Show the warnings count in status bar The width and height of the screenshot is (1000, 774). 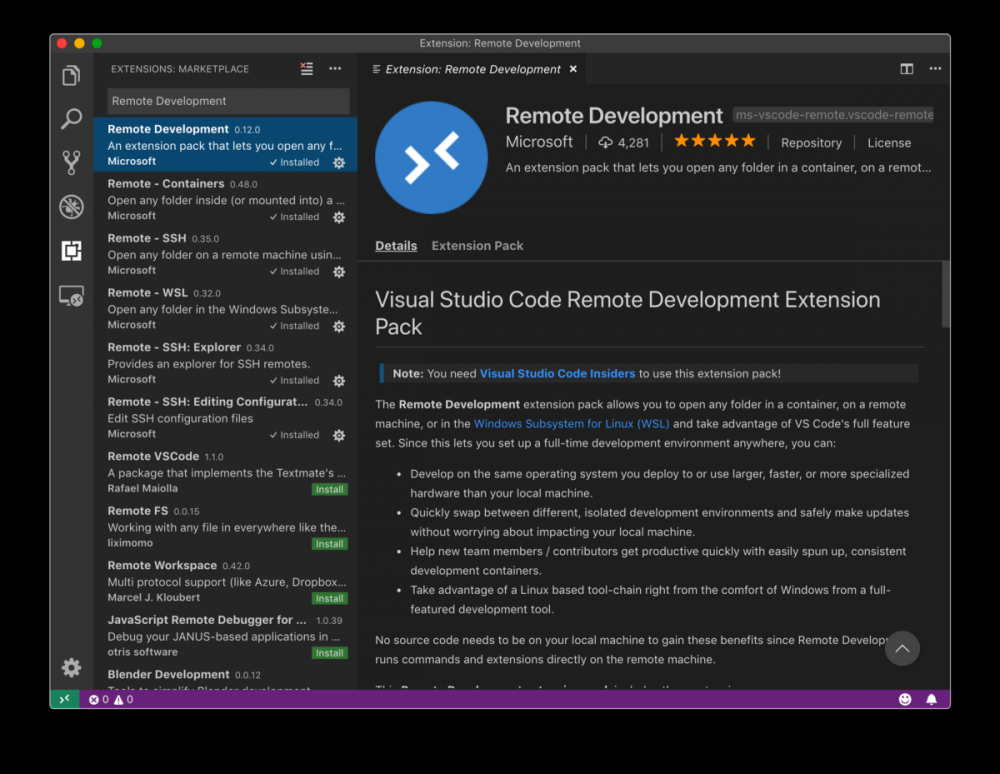(123, 699)
